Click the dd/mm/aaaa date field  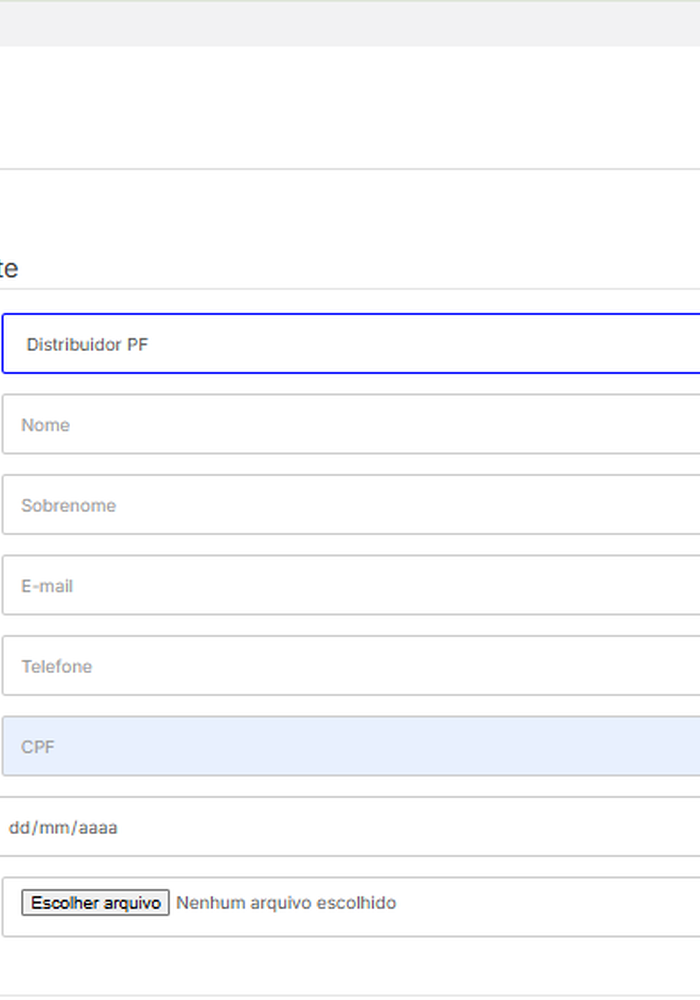tap(350, 827)
